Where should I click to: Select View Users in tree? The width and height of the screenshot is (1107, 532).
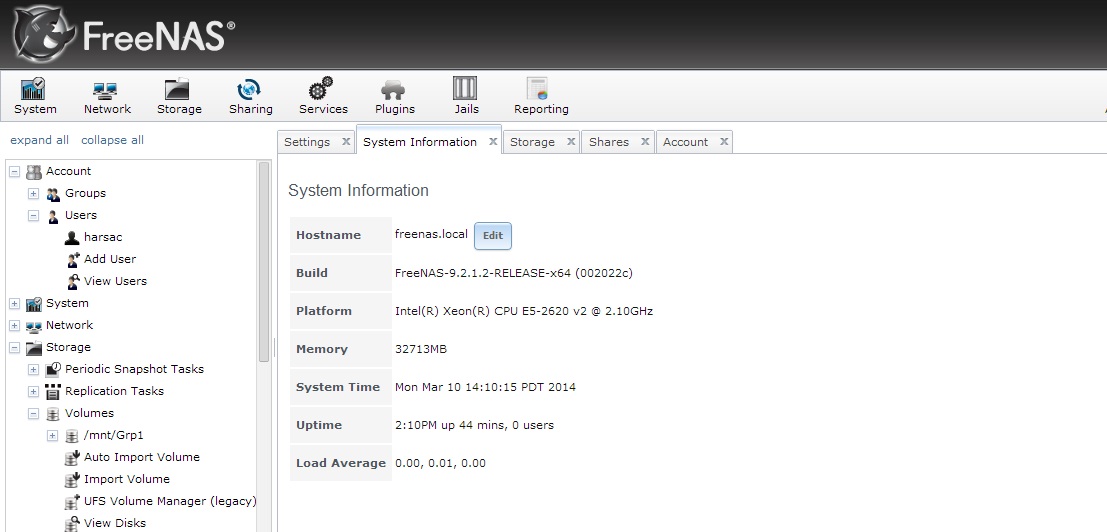coord(115,281)
